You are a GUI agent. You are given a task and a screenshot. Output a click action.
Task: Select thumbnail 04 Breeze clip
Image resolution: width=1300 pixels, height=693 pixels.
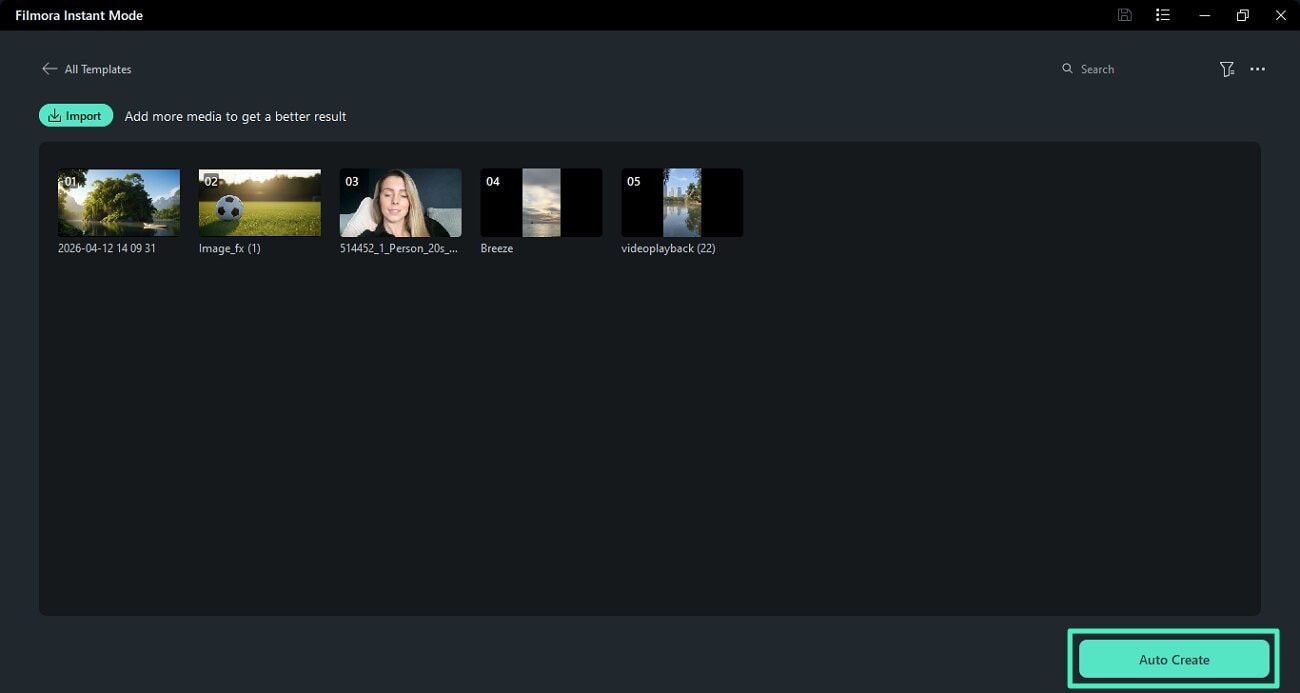[x=541, y=202]
